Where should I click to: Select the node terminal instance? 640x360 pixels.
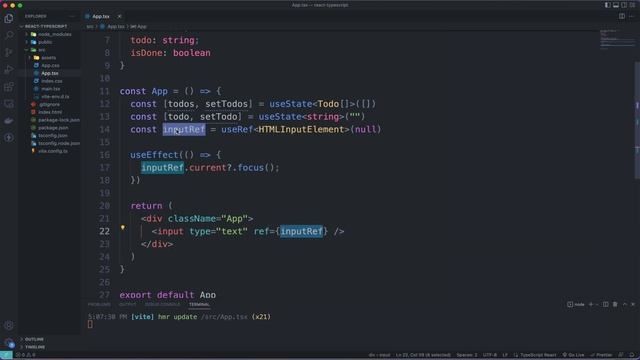pos(576,304)
